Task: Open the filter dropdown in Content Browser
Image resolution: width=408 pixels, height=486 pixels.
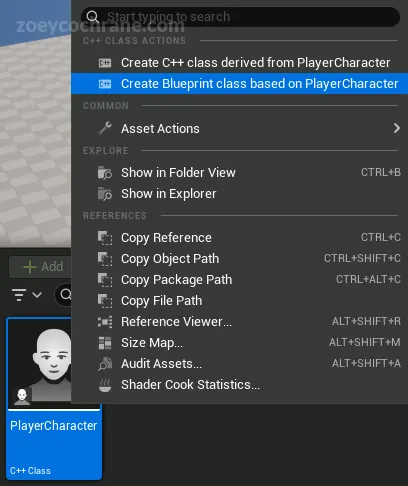Action: pos(26,295)
